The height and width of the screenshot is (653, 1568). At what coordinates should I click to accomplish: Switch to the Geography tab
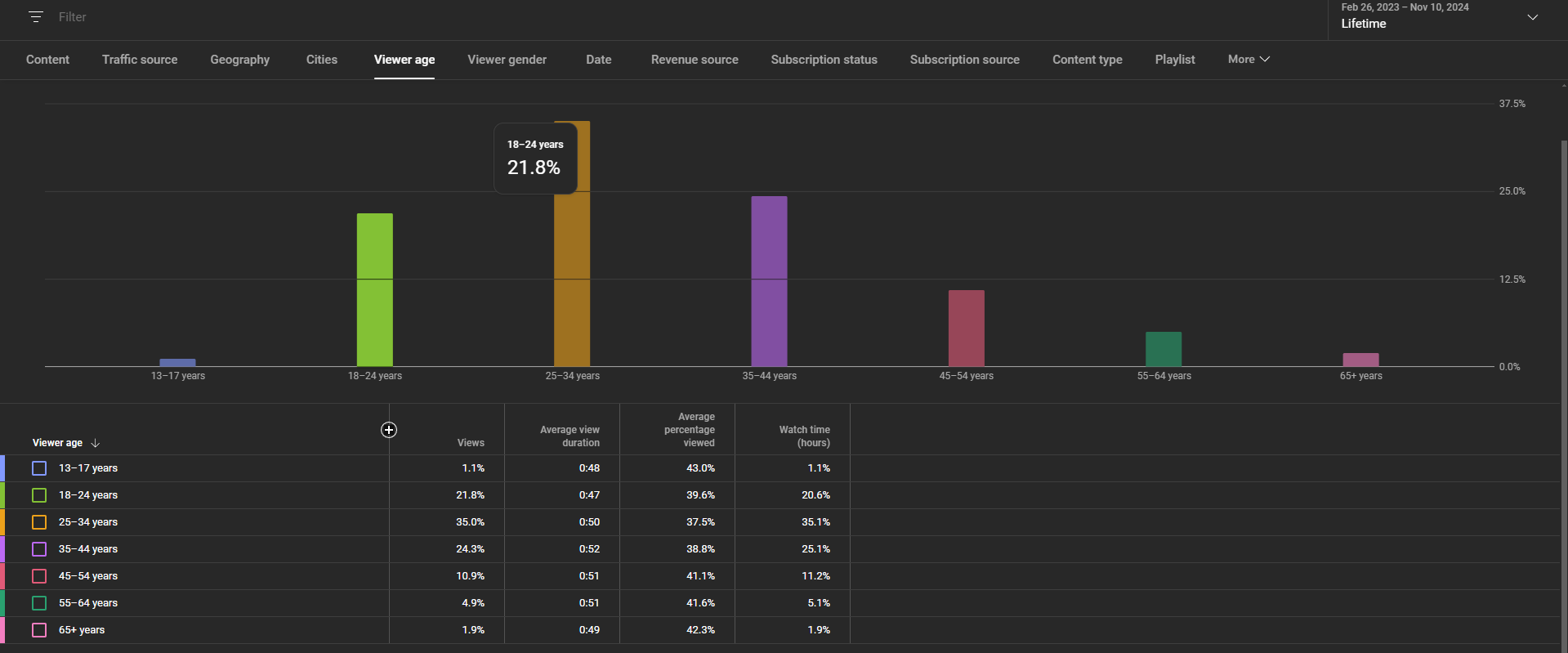(x=239, y=60)
